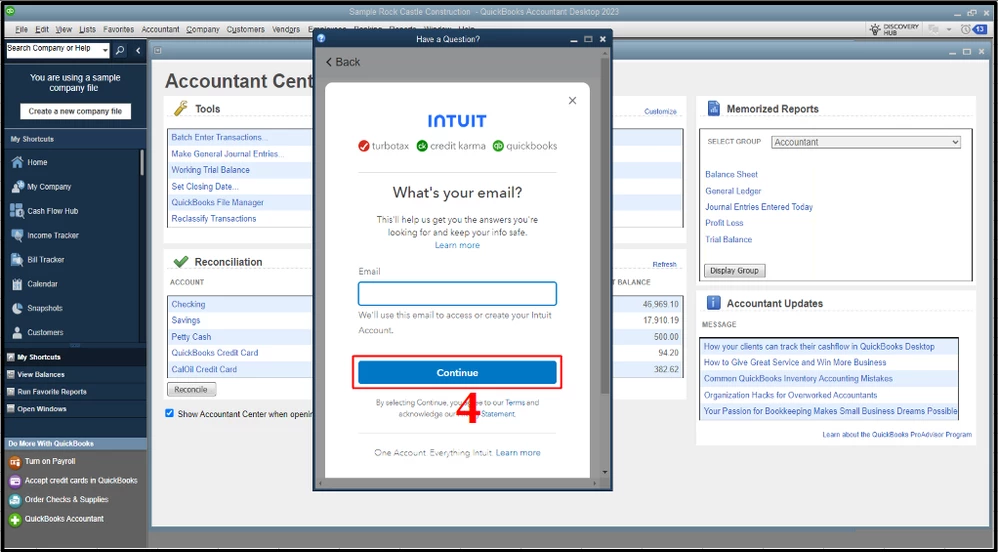Collapse the left icon bar with its arrow
This screenshot has width=998, height=552.
138,51
